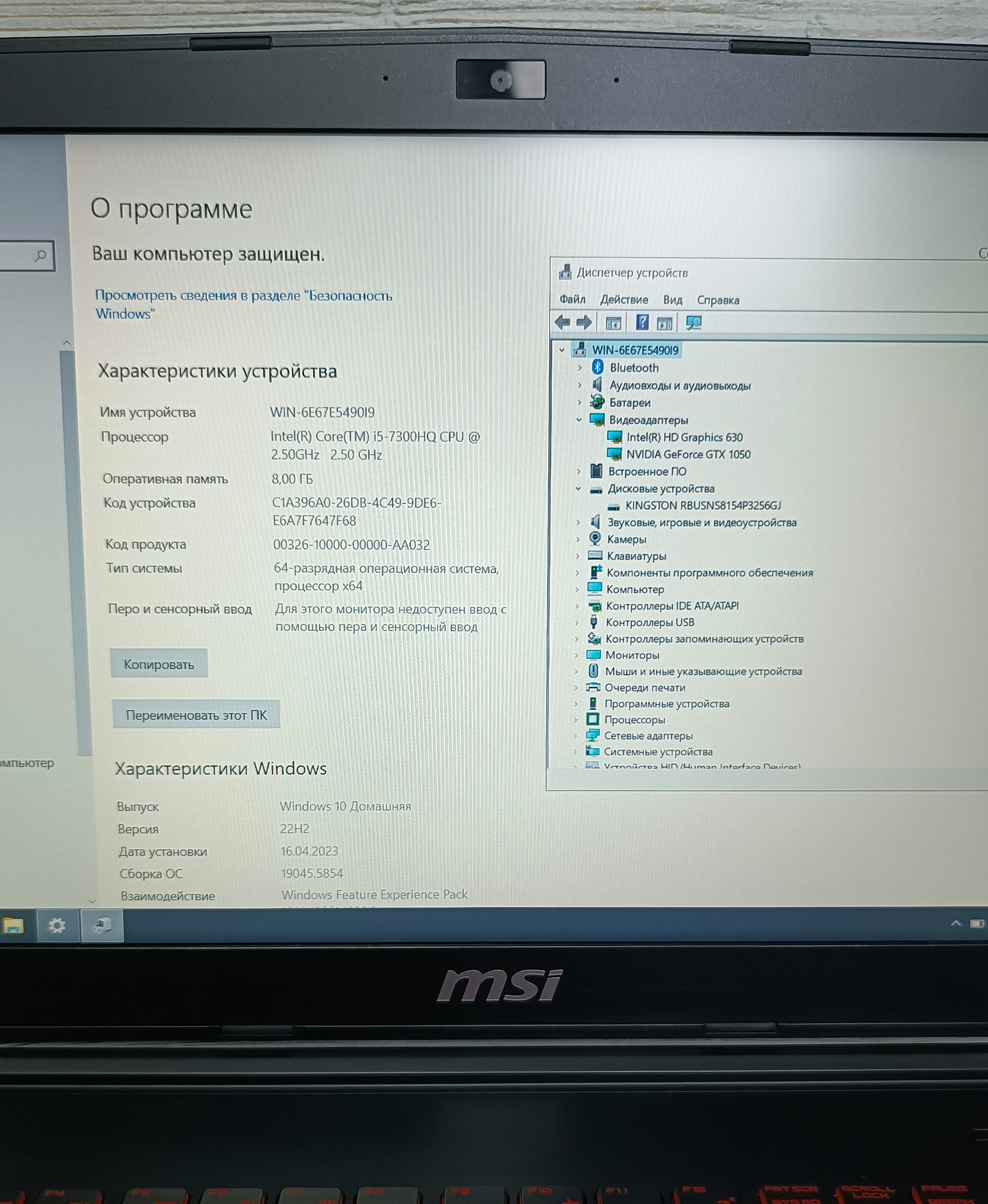The width and height of the screenshot is (988, 1204).
Task: Click the scan for hardware changes monitor icon
Action: (693, 323)
